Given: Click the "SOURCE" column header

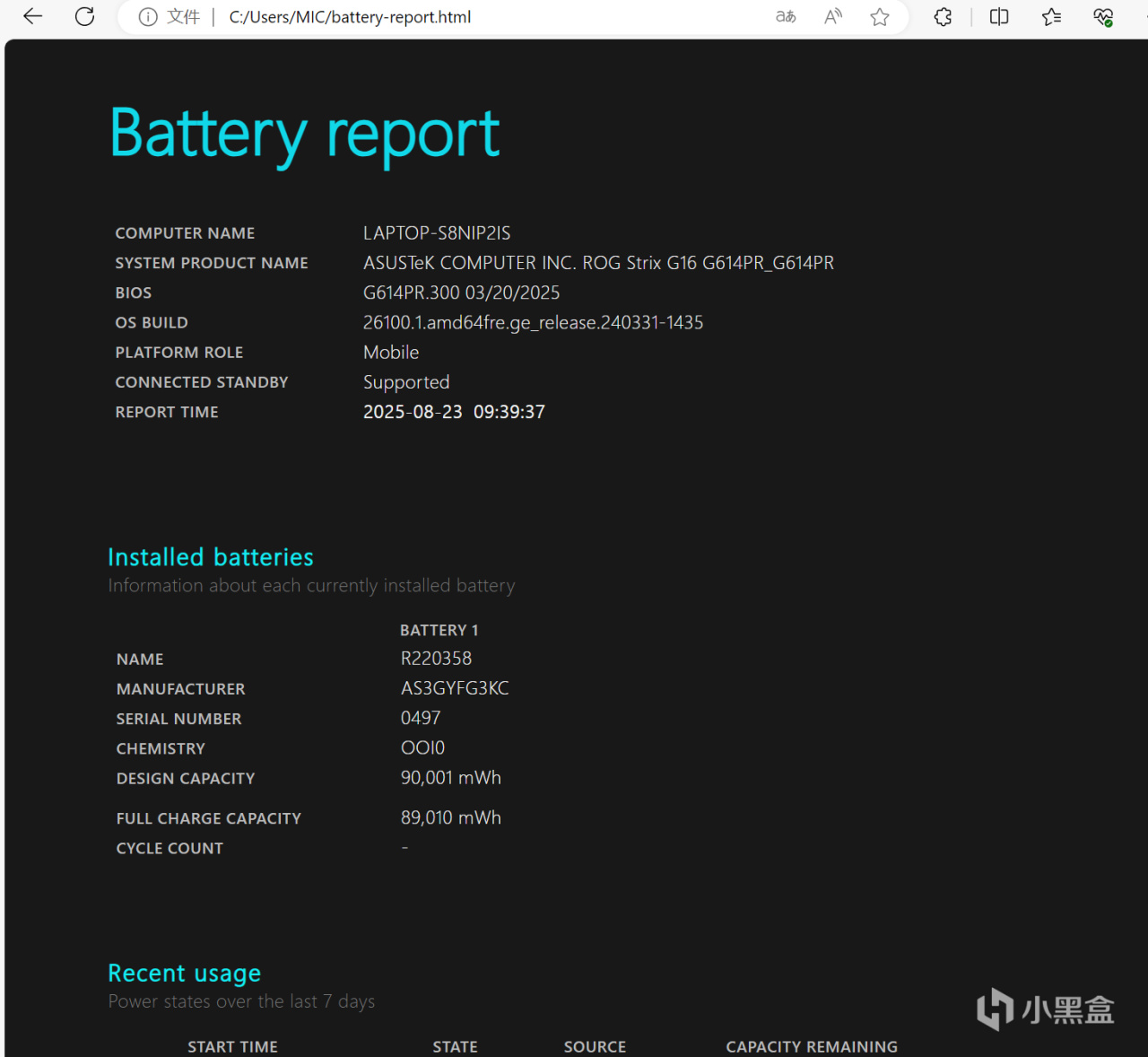Looking at the screenshot, I should [595, 1047].
